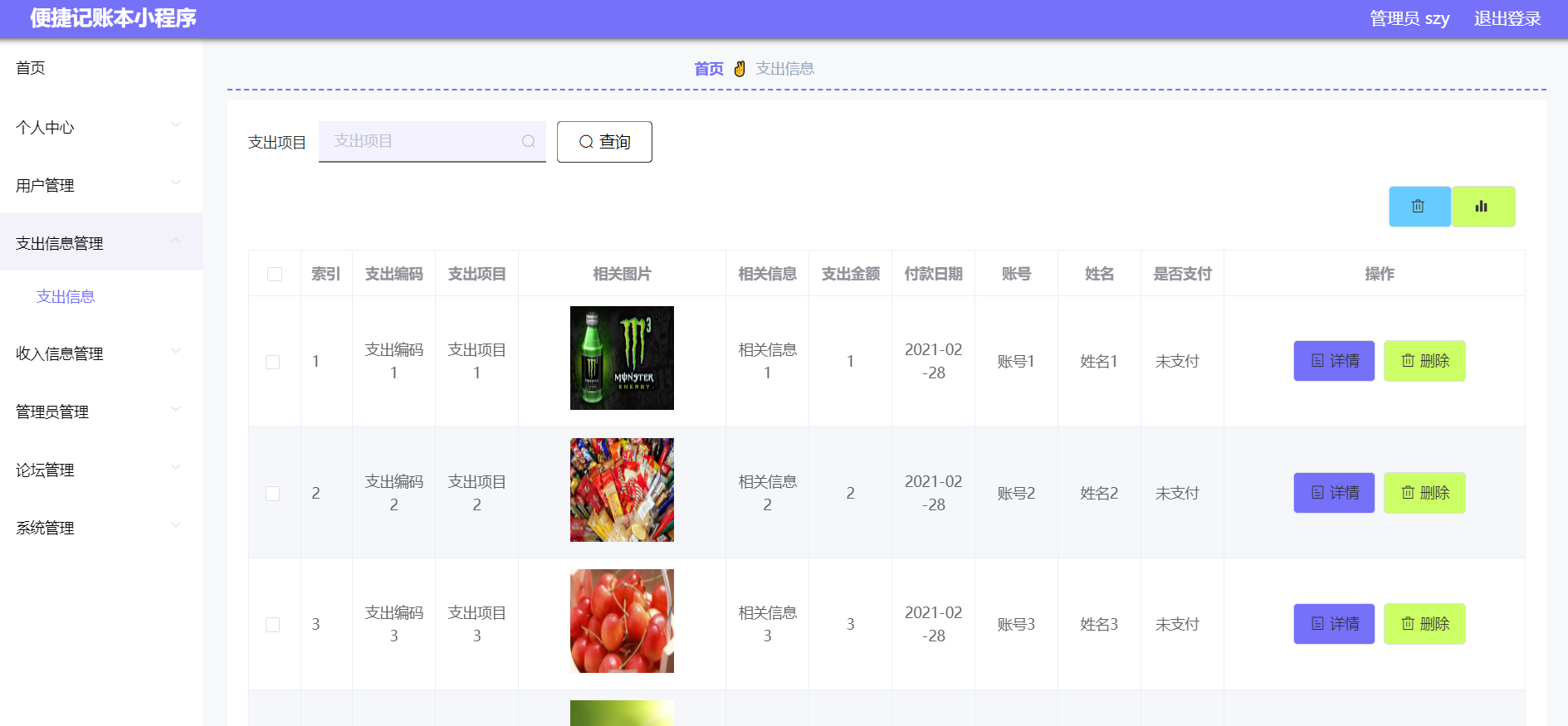Image resolution: width=1568 pixels, height=726 pixels.
Task: Click 删除 for row 支出项目1
Action: [x=1424, y=361]
